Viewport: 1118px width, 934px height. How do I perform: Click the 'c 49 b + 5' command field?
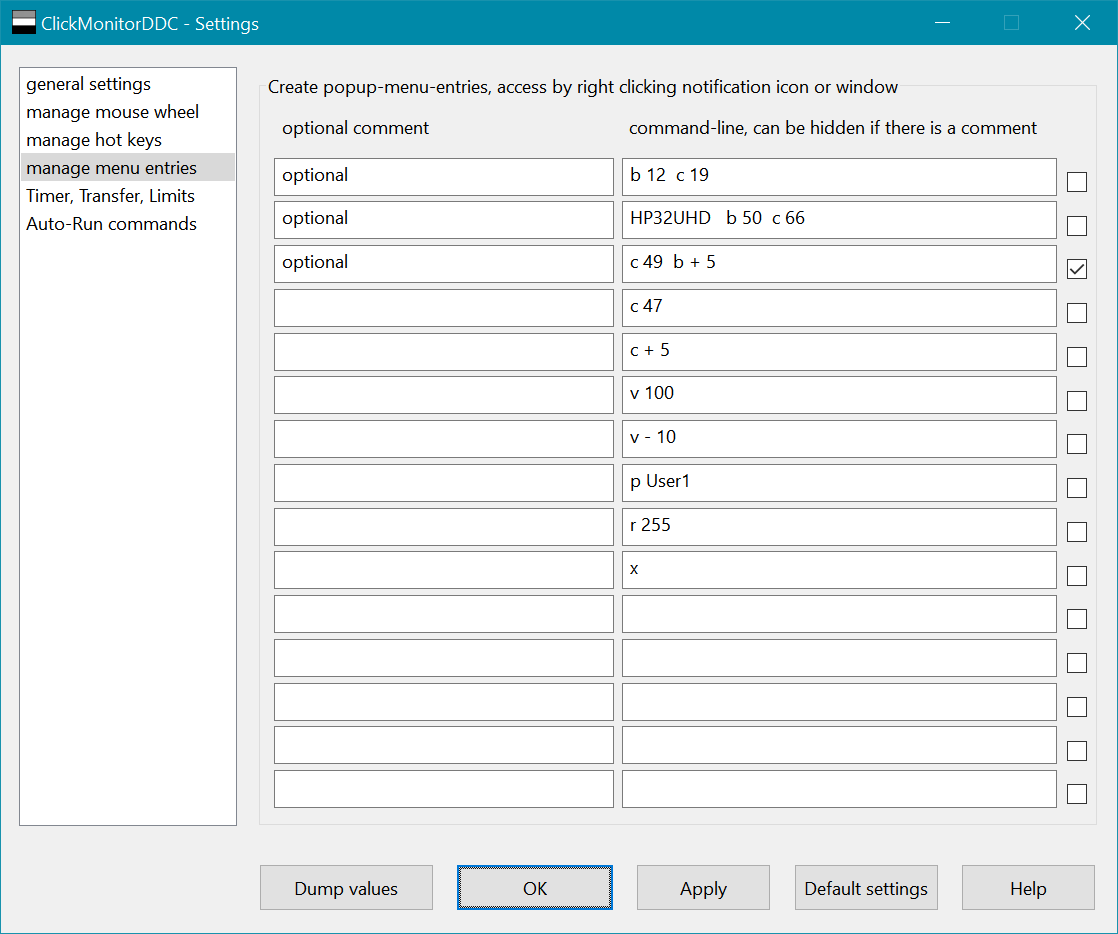pyautogui.click(x=839, y=264)
